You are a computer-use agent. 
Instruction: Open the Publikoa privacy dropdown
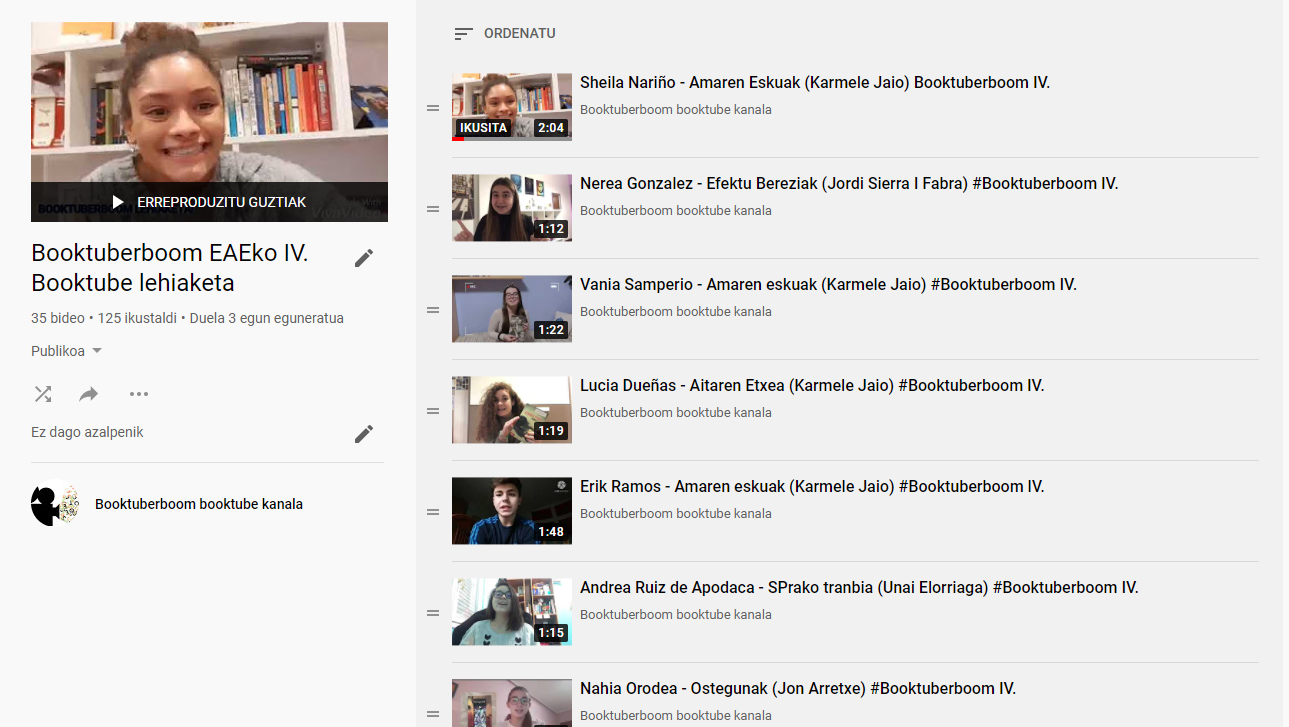click(67, 351)
